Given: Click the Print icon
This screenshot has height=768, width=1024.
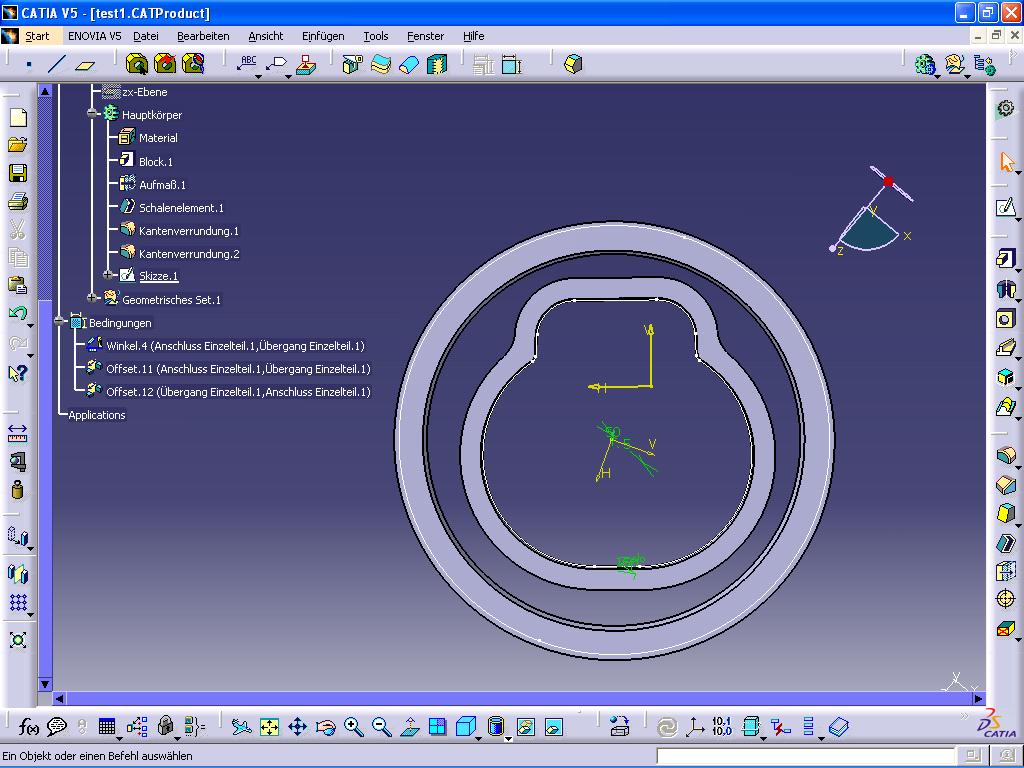Looking at the screenshot, I should point(18,201).
